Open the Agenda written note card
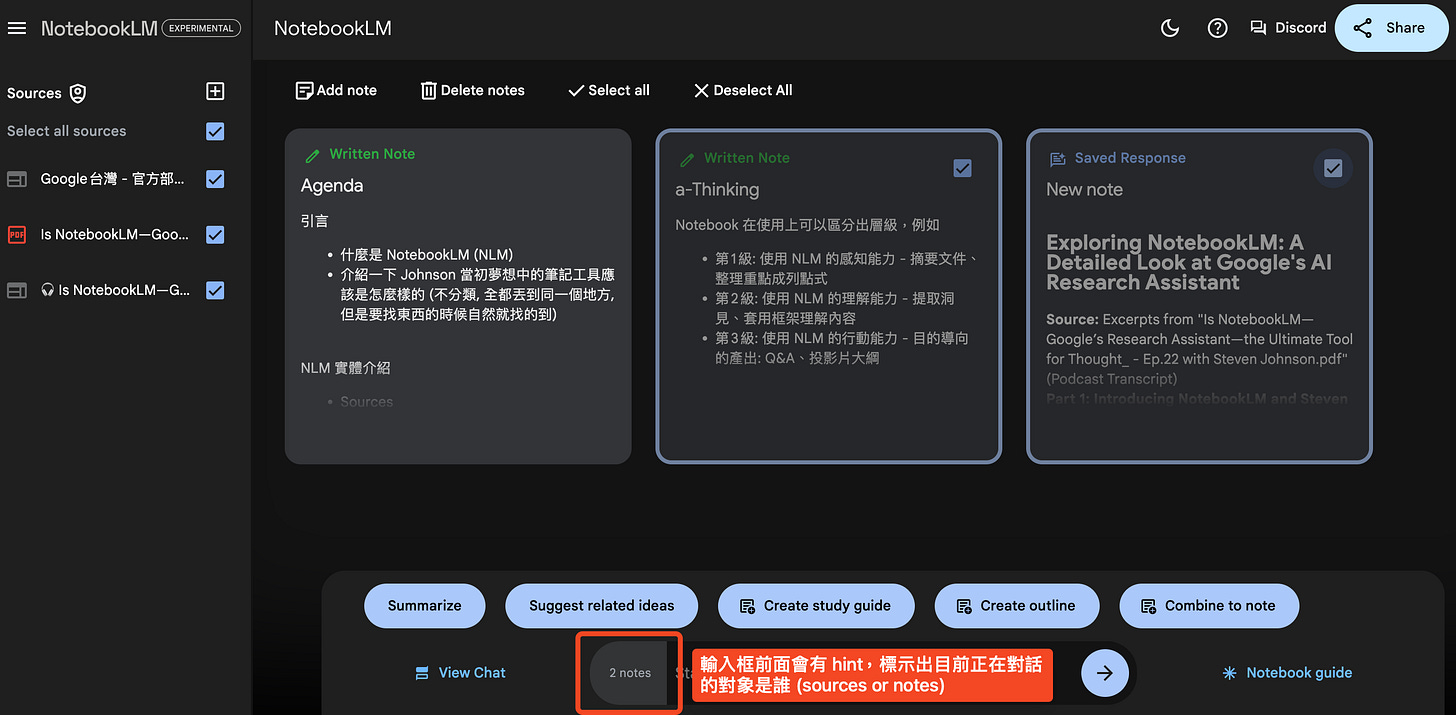1456x715 pixels. (x=458, y=296)
